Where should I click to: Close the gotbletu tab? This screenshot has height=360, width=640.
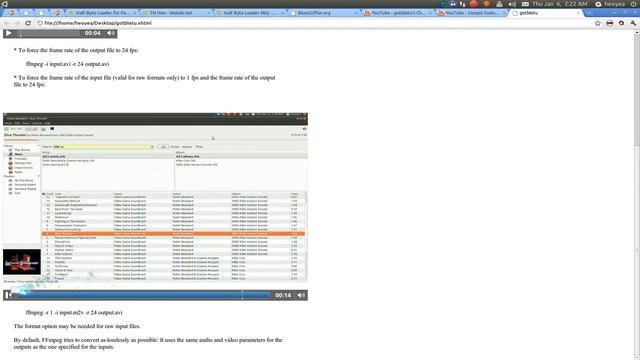point(578,13)
